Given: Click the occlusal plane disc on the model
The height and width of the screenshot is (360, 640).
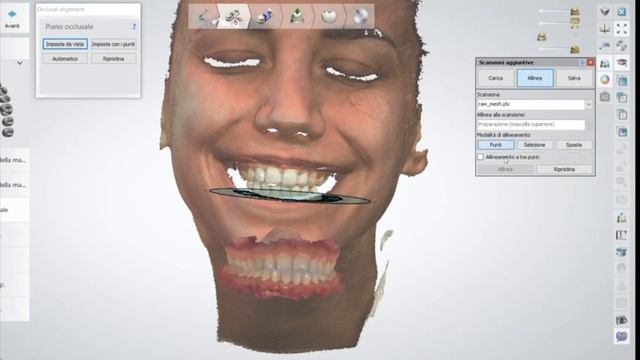Looking at the screenshot, I should coord(290,196).
